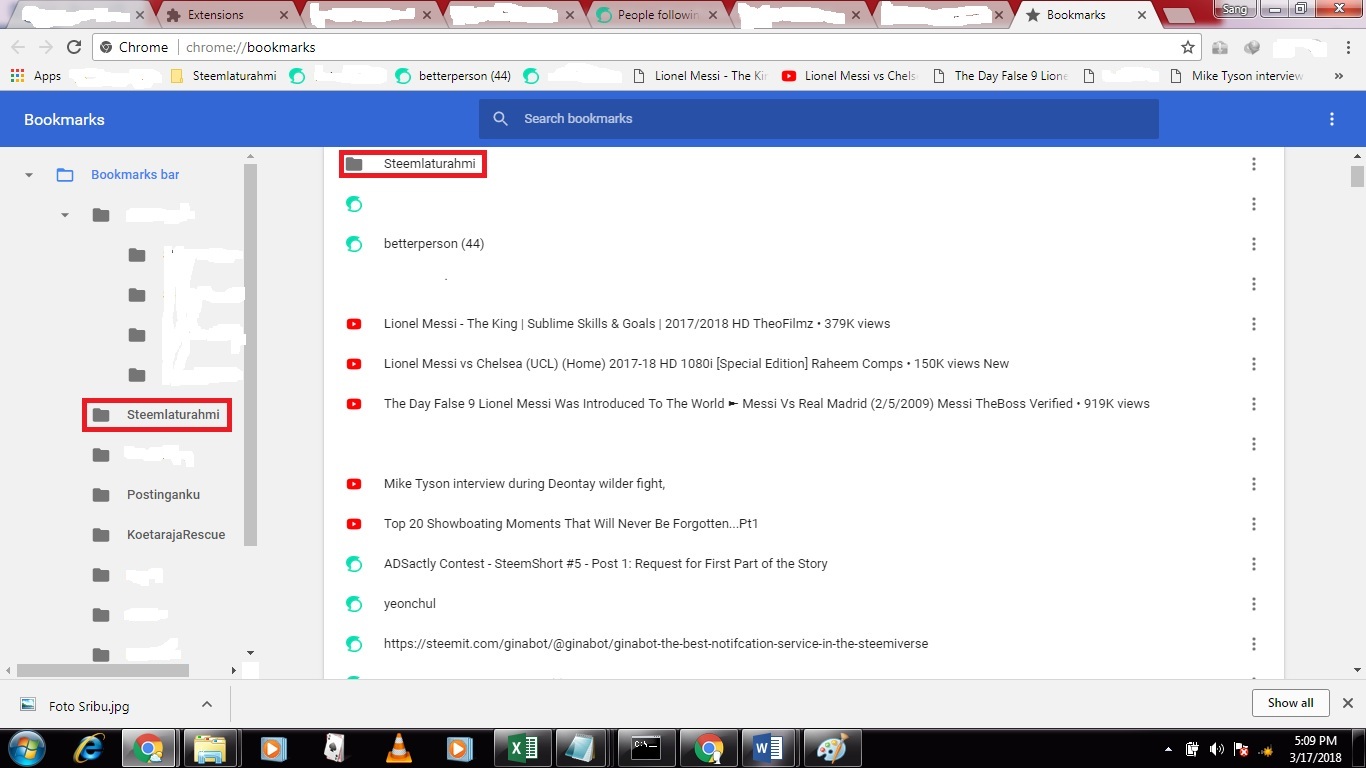Open the Top 20 Showboating Moments bookmark
Image resolution: width=1366 pixels, height=768 pixels.
click(x=571, y=524)
